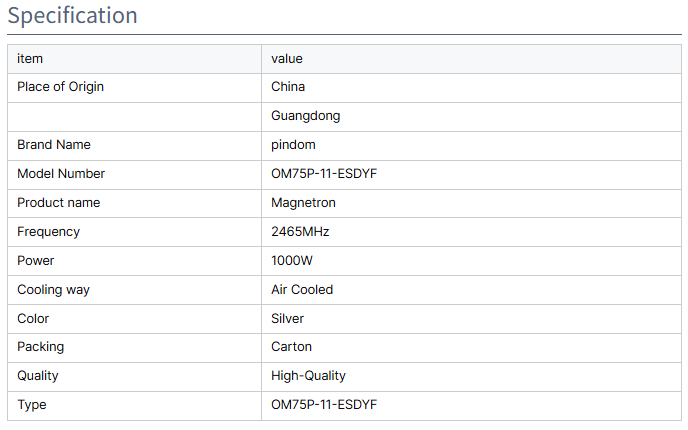Image resolution: width=688 pixels, height=430 pixels.
Task: Click the Carton packing value
Action: [291, 347]
